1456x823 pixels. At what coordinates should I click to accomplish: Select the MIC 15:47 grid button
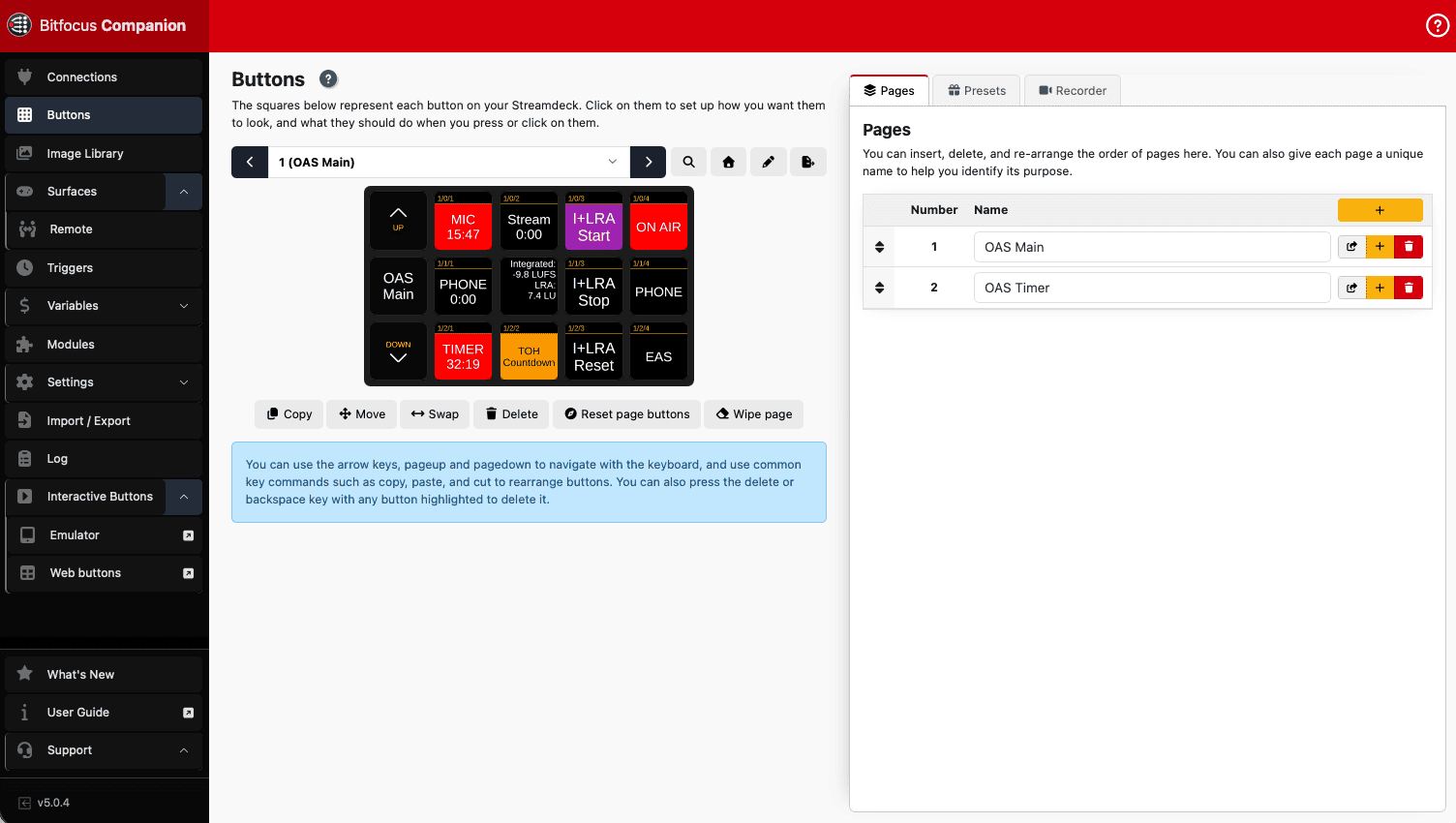tap(463, 222)
